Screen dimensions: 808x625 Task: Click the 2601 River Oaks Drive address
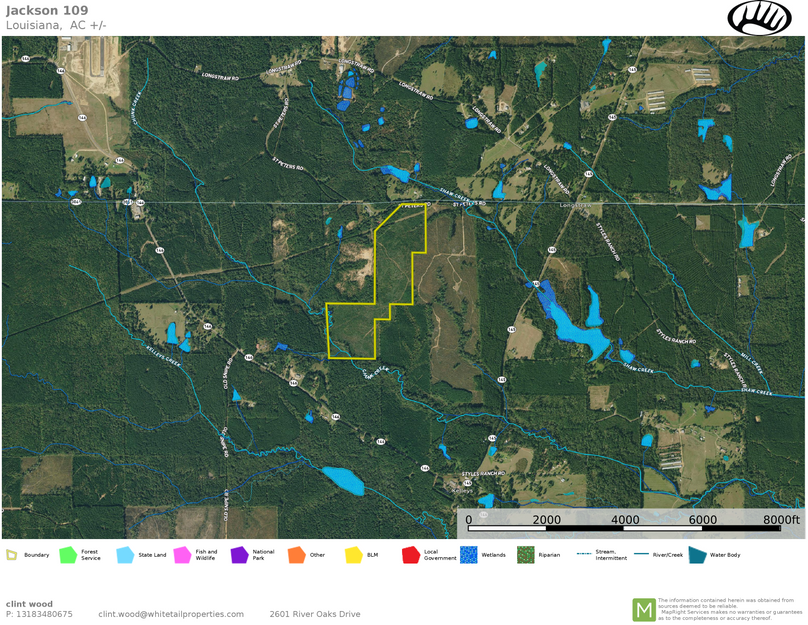pos(314,614)
